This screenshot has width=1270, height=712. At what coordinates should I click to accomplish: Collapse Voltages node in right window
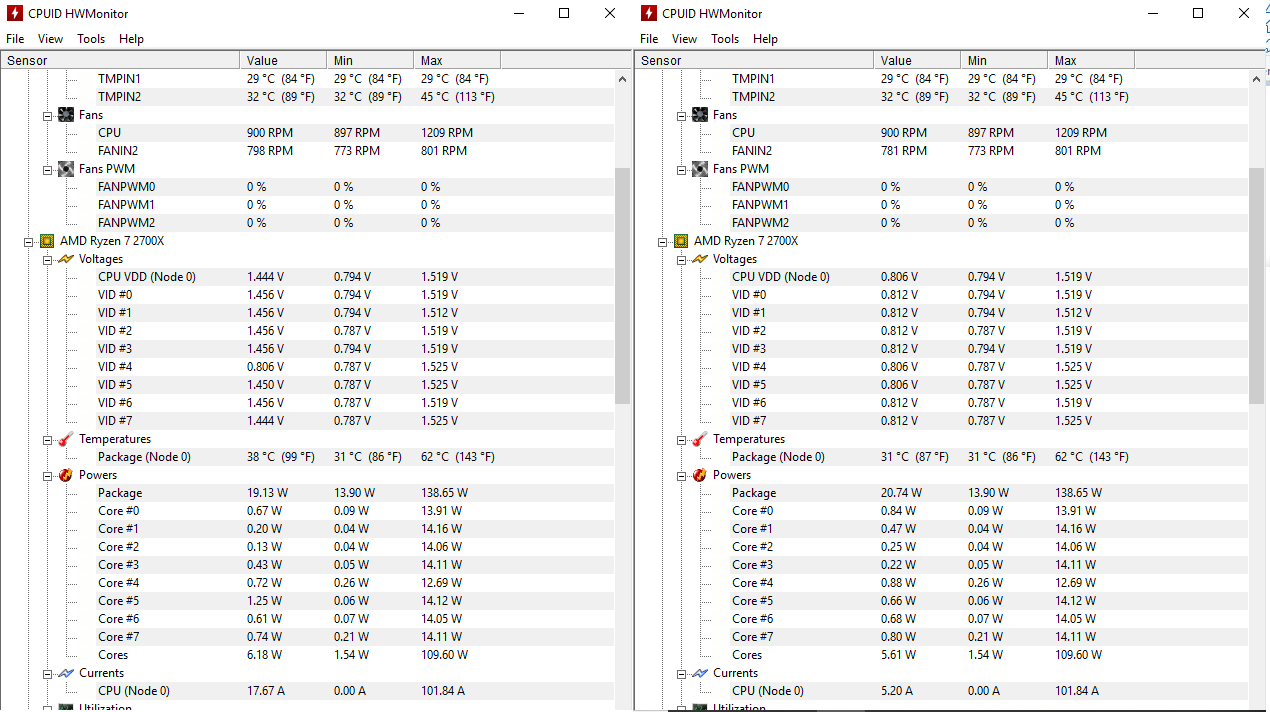click(x=682, y=260)
